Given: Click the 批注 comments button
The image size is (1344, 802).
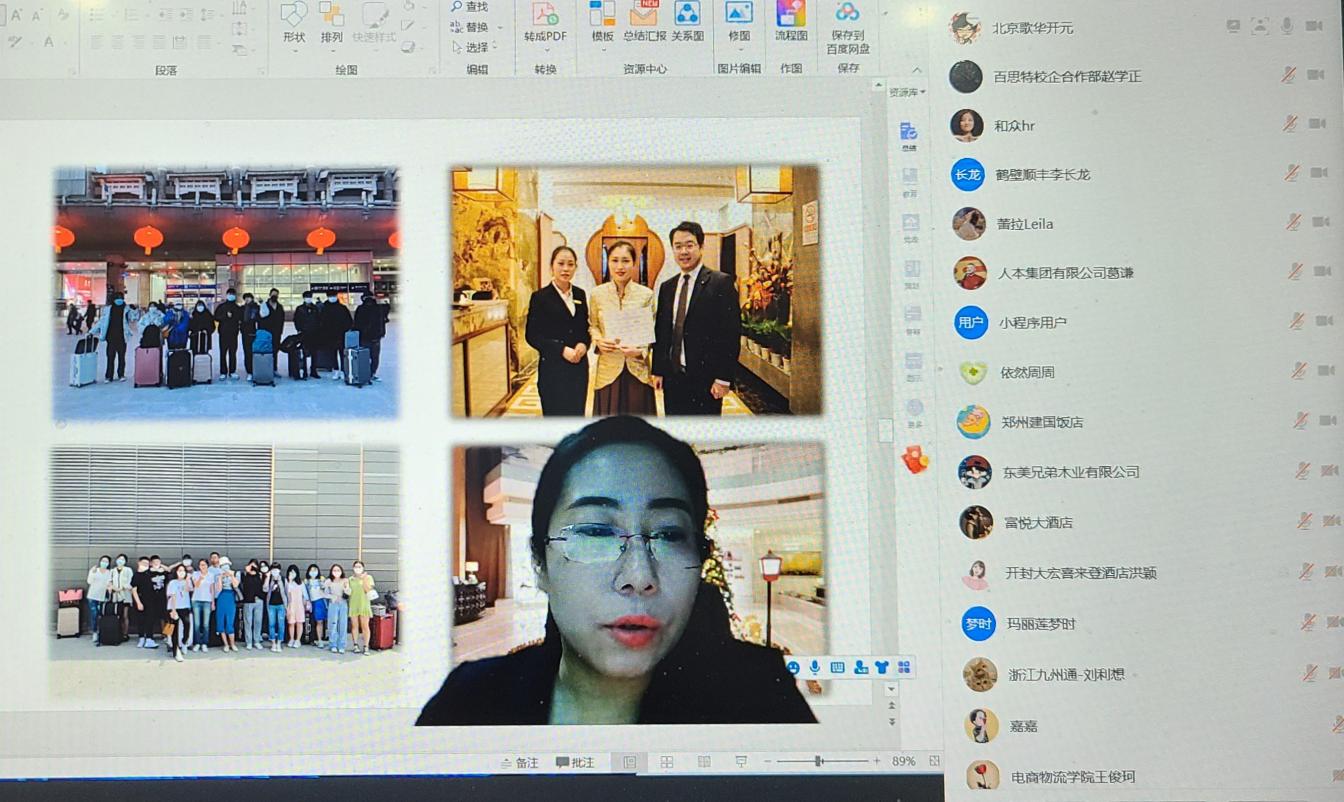Looking at the screenshot, I should 575,763.
